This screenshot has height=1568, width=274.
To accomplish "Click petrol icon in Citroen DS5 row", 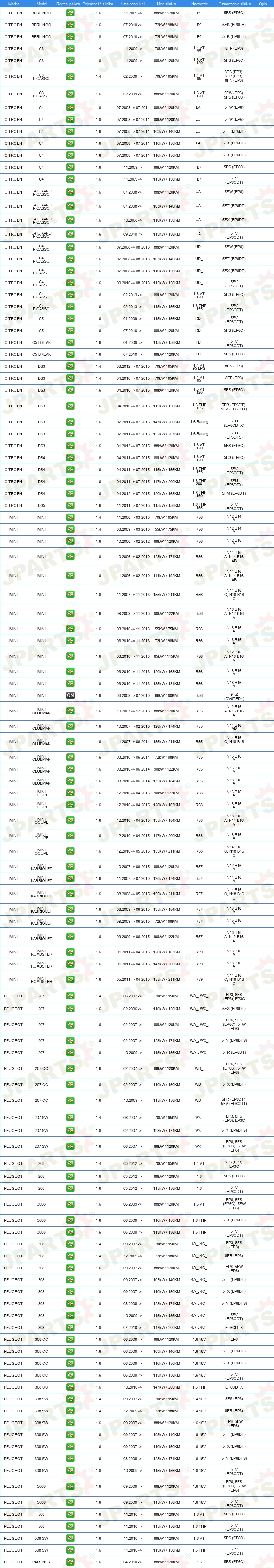I will coord(71,506).
